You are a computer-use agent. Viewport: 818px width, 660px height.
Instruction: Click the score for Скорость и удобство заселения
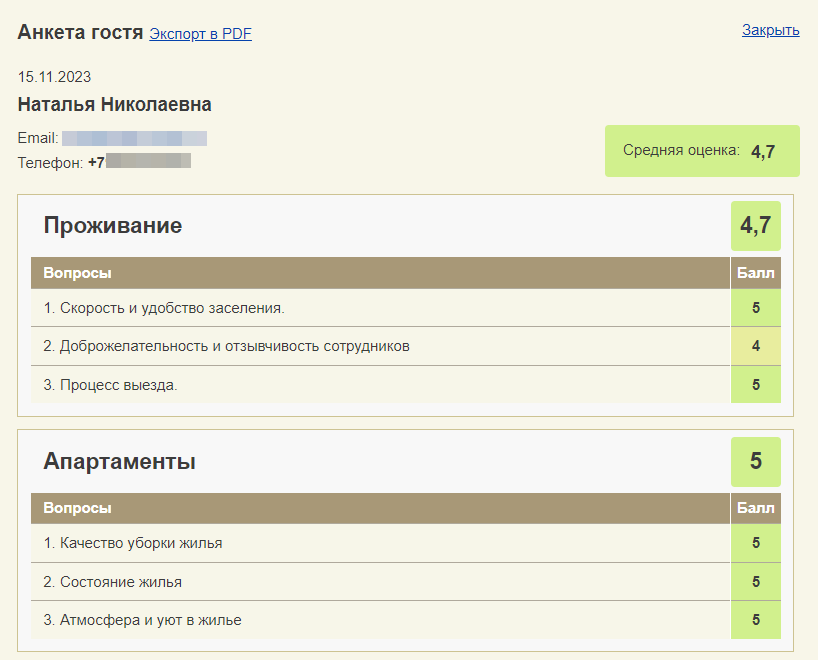point(755,308)
